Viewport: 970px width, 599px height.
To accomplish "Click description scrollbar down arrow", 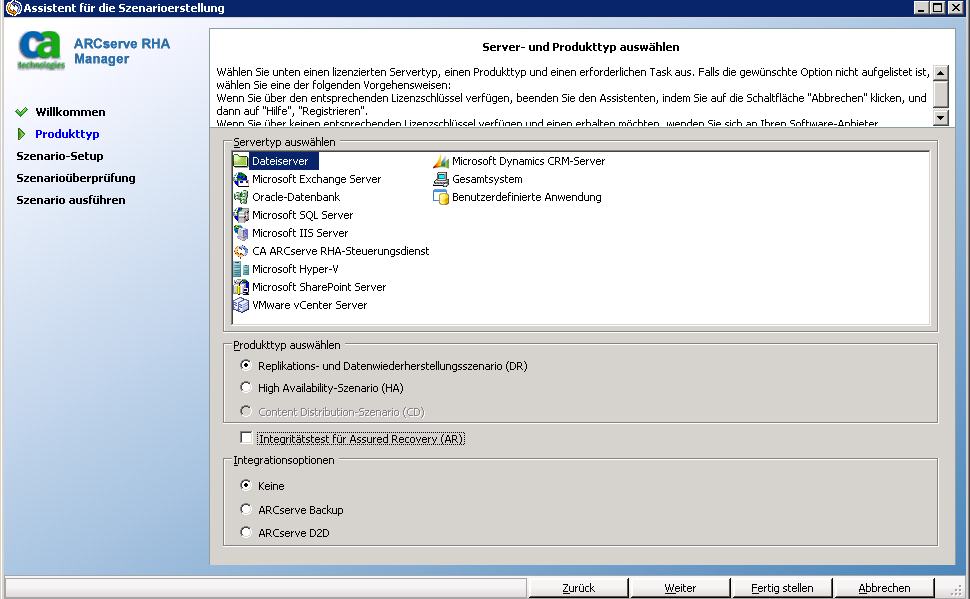I will pyautogui.click(x=940, y=118).
